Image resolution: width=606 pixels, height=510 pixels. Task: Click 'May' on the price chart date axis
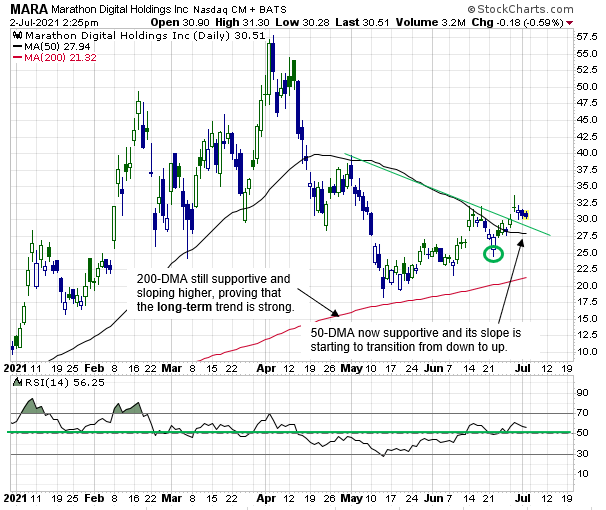click(351, 368)
